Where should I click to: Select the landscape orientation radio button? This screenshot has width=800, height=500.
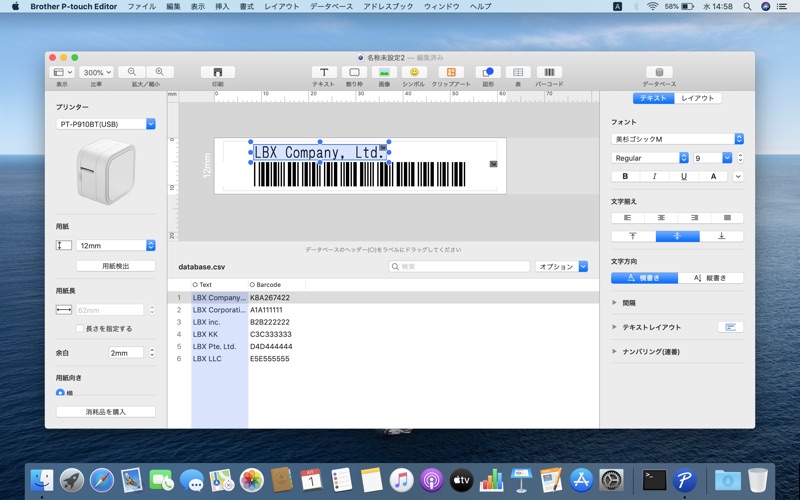coord(60,392)
